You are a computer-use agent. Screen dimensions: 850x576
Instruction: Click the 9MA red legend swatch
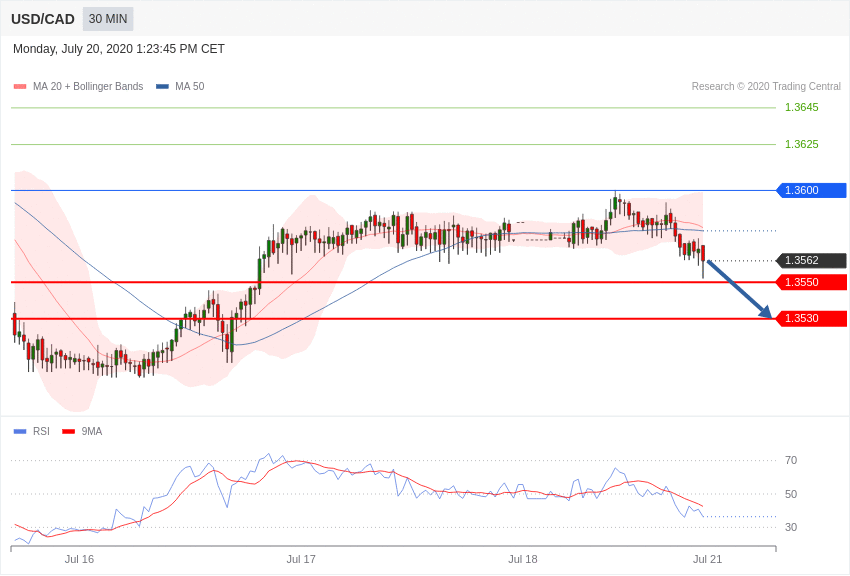69,432
